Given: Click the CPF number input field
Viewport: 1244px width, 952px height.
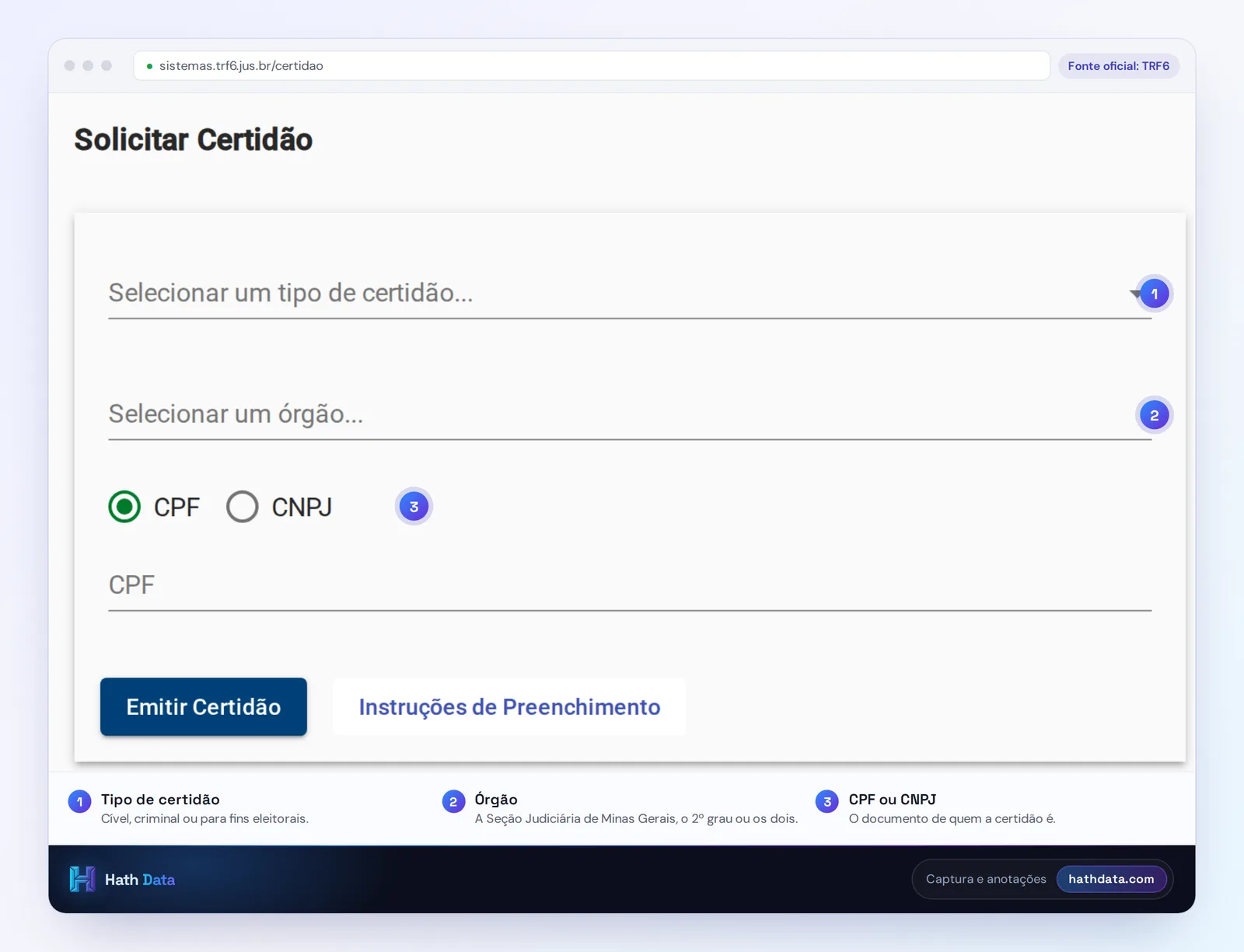Looking at the screenshot, I should click(x=629, y=586).
